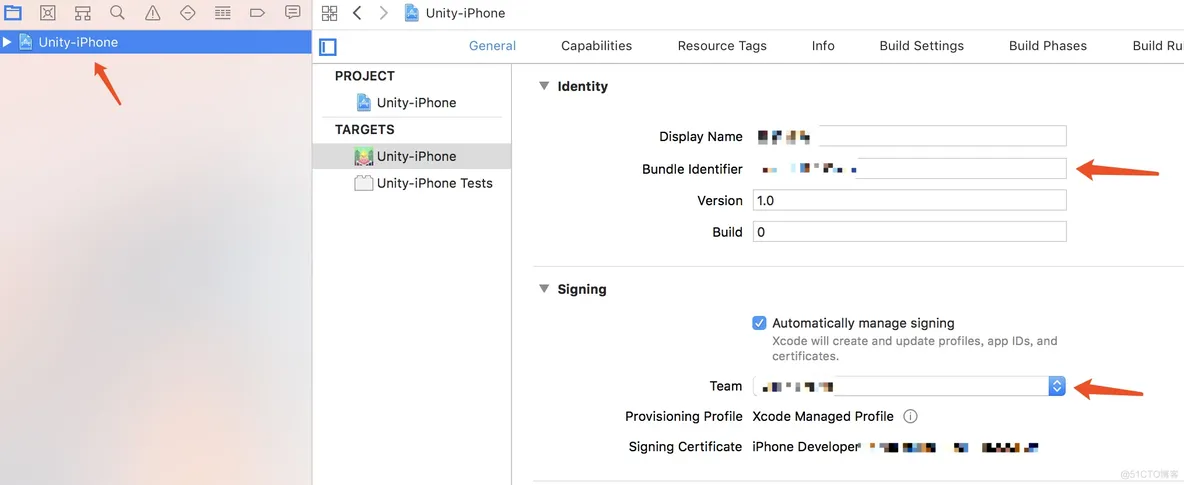Screen dimensions: 1184x485
Task: Open the Debug navigator
Action: click(222, 12)
